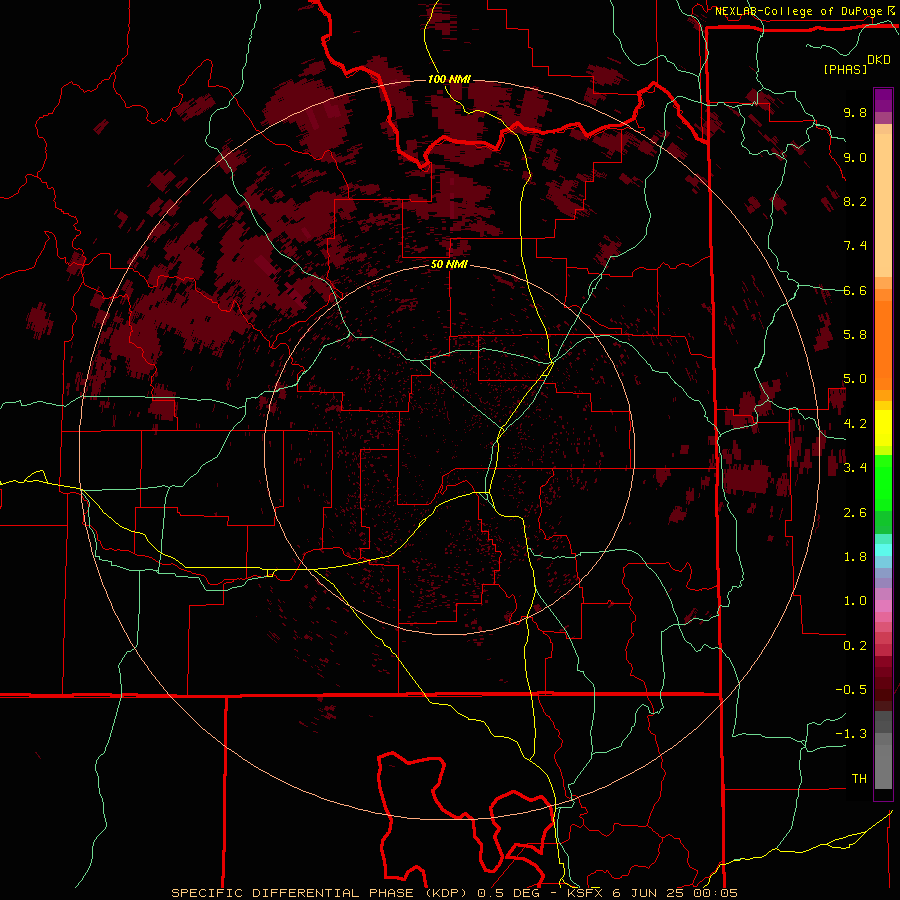Viewport: 900px width, 900px height.
Task: Select the 2.6 scale value
Action: [855, 513]
